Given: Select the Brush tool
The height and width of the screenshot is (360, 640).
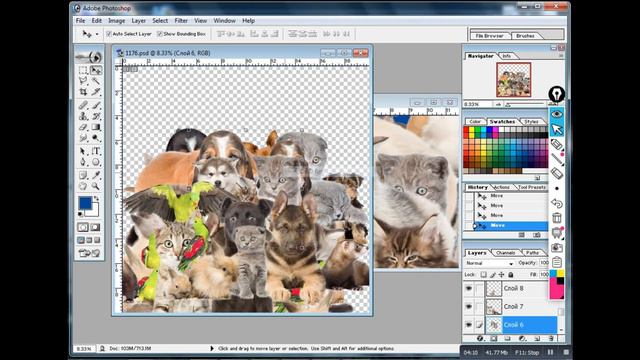Looking at the screenshot, I should tap(96, 105).
